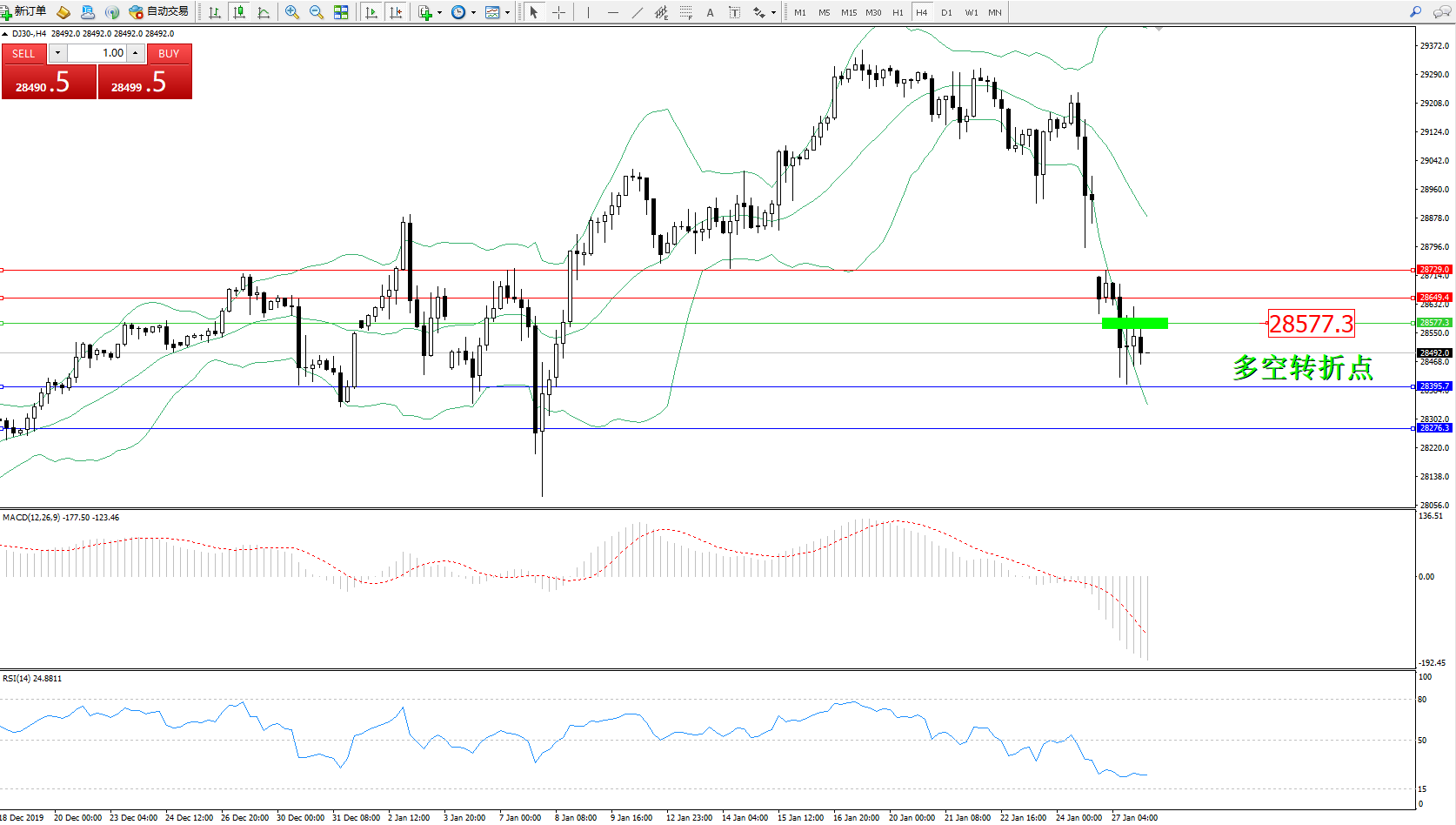Toggle chart auto scroll icon
Viewport: 1456px width, 825px height.
coord(371,12)
